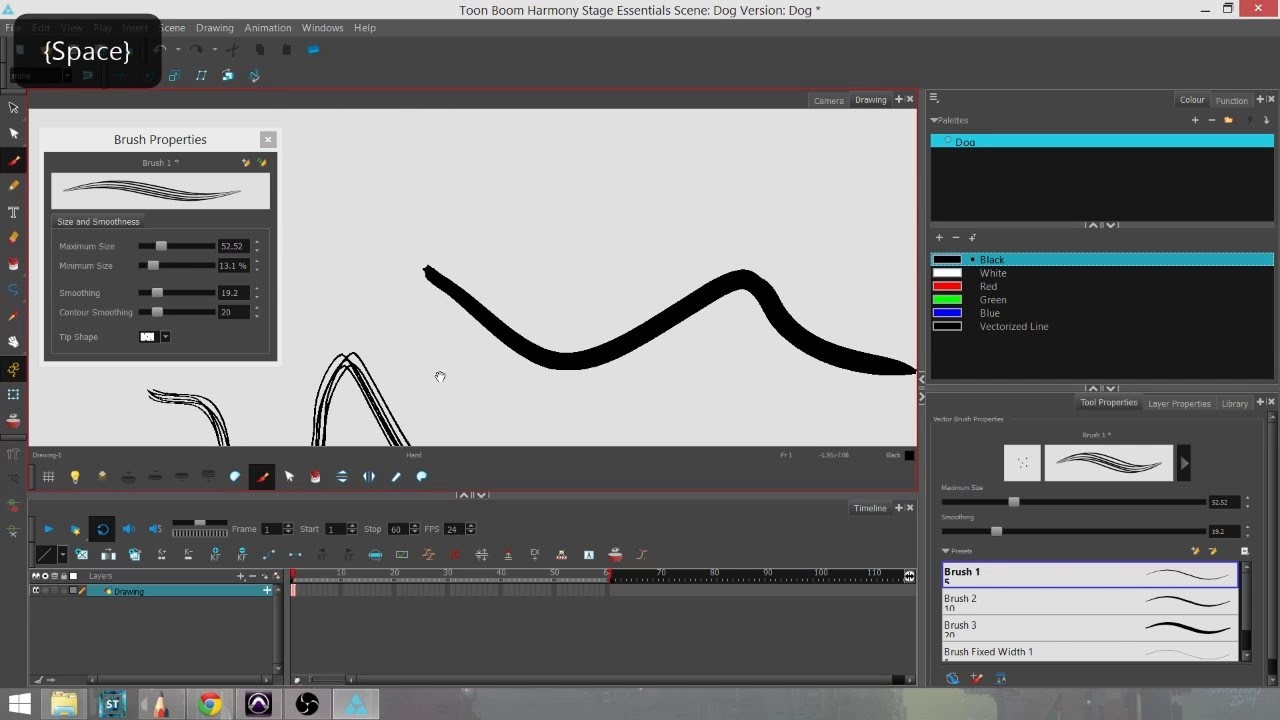Toggle sound playback speaker icon
The height and width of the screenshot is (720, 1280).
[x=129, y=529]
